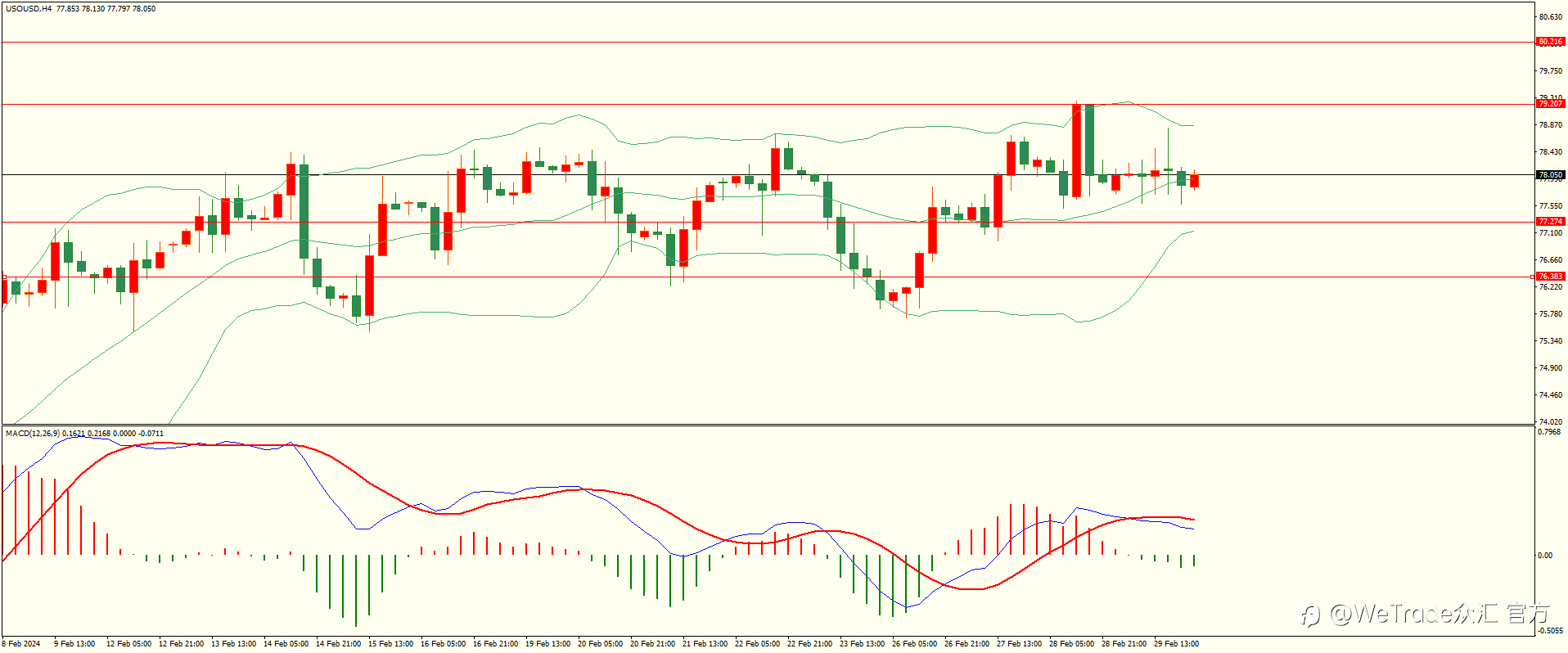The image size is (1568, 653).
Task: Select the red 76.383 price tag
Action: 1550,277
